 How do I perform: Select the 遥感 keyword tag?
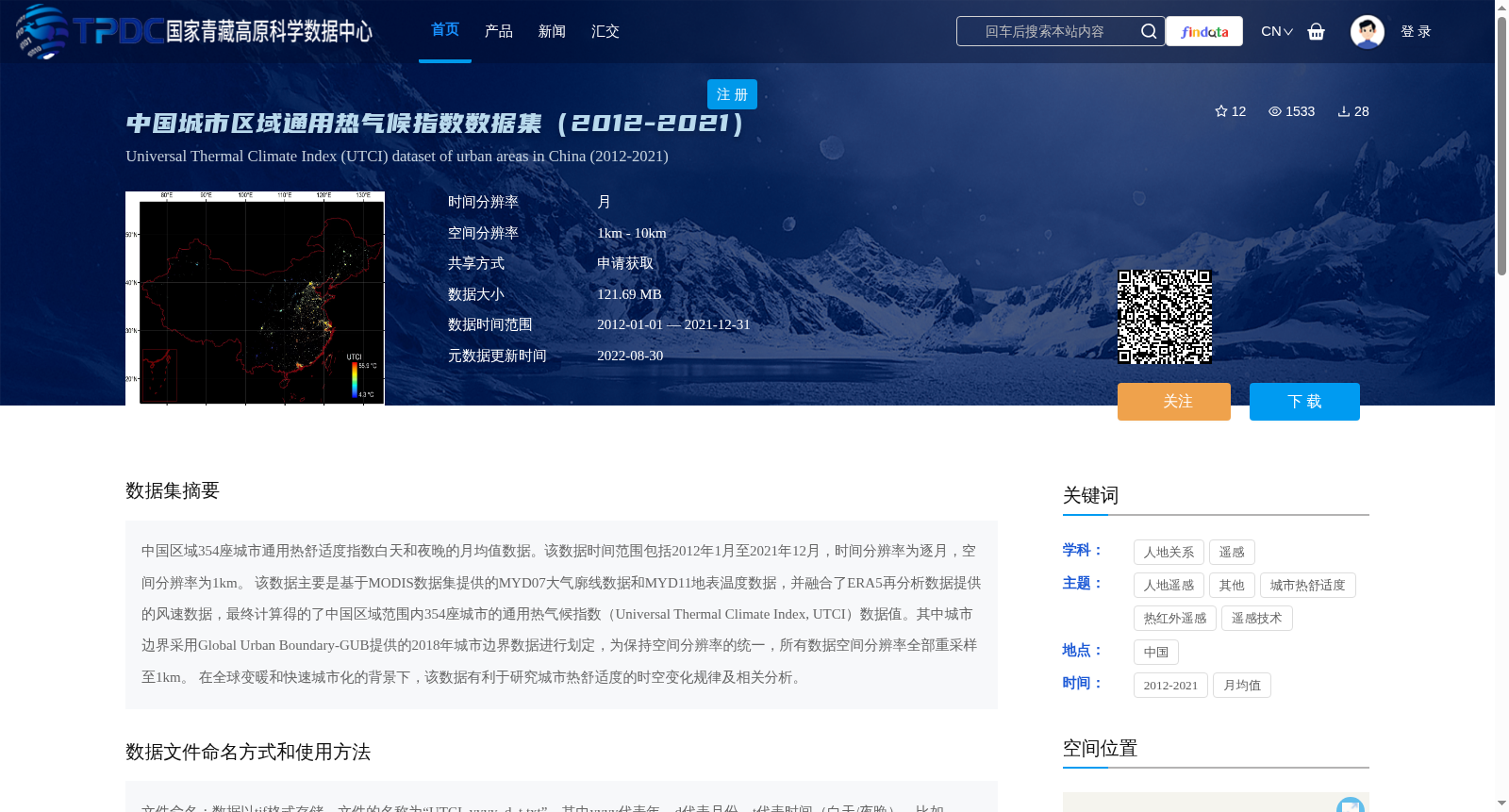1232,552
